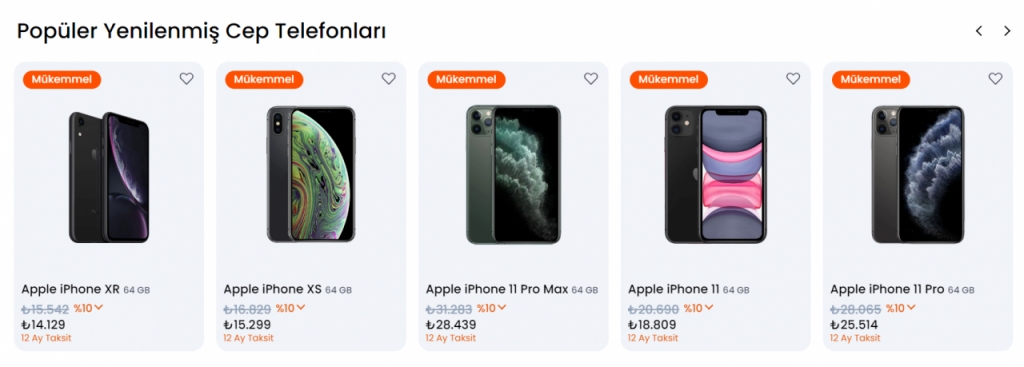Viewport: 1024px width, 367px height.
Task: Show previous phones with left arrow
Action: (978, 31)
